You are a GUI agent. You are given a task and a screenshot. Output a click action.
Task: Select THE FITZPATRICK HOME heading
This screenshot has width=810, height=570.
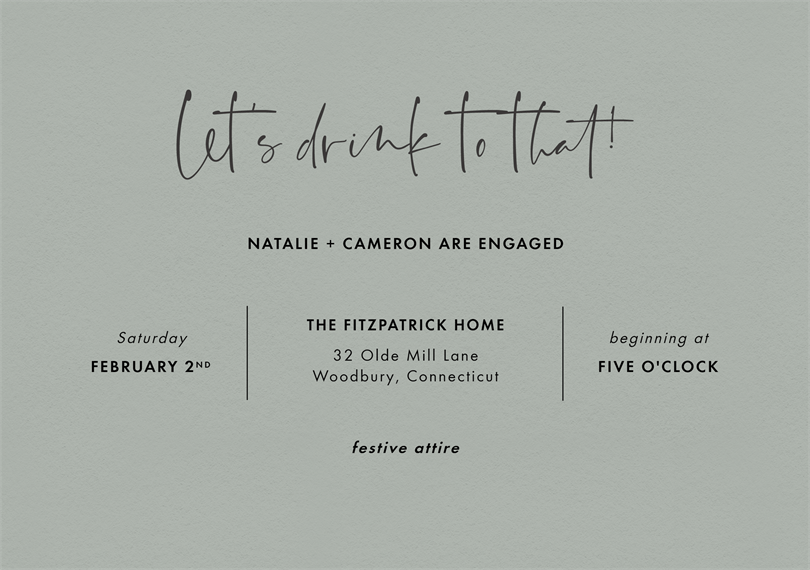tap(405, 325)
